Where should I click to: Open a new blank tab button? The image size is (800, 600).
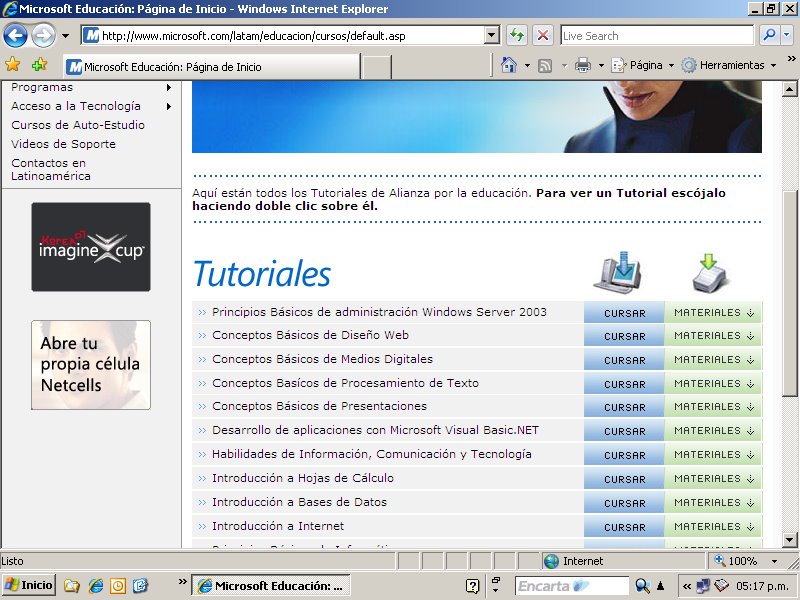(376, 67)
